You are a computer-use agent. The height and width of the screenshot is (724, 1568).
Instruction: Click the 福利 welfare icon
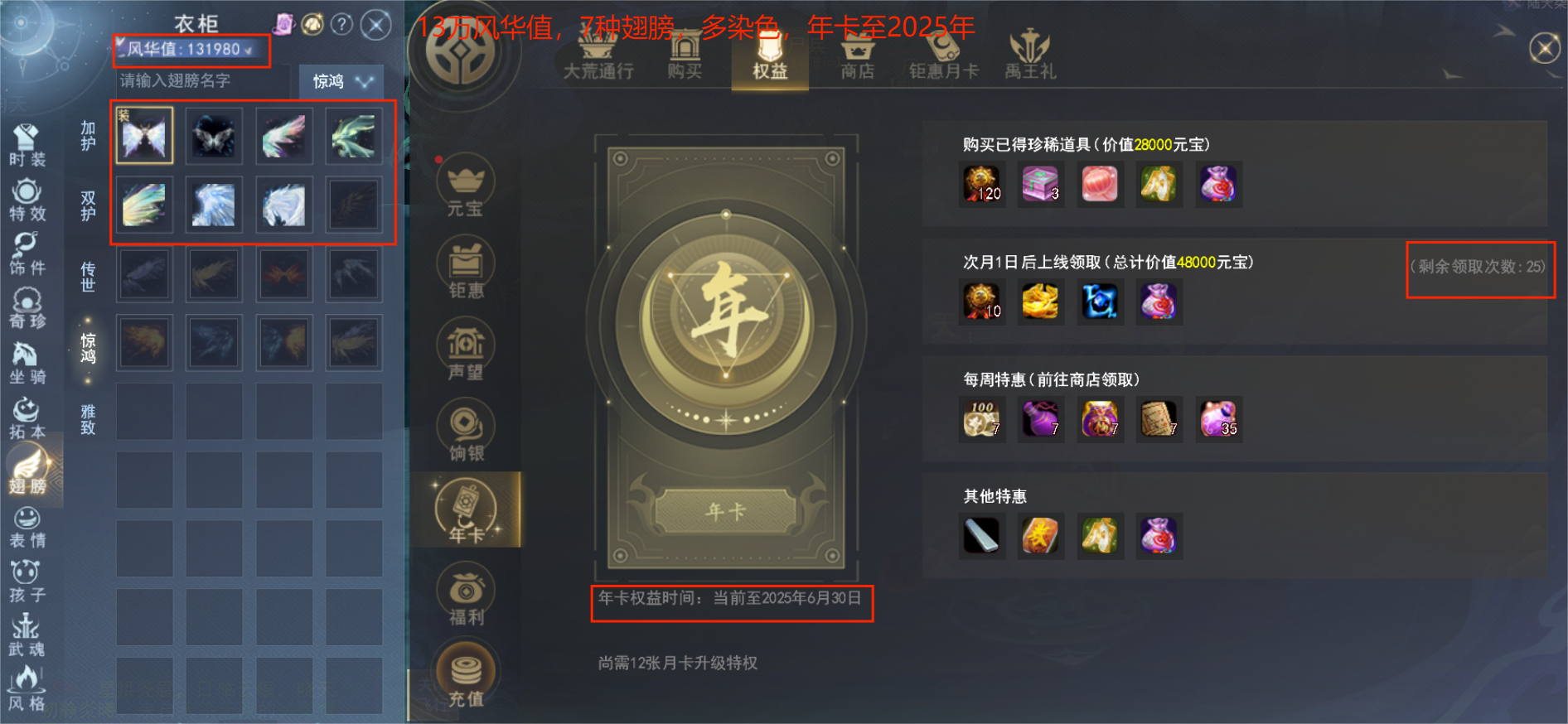click(x=465, y=594)
